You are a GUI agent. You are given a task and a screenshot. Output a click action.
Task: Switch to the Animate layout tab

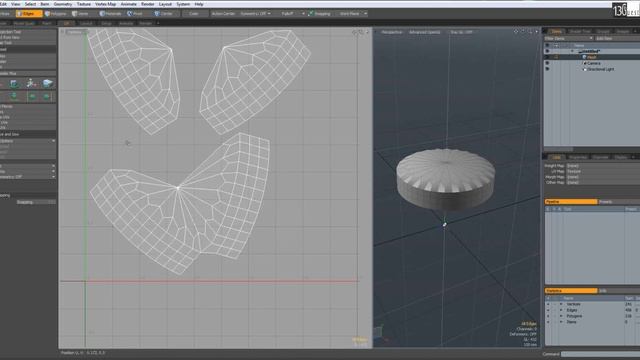pos(126,23)
